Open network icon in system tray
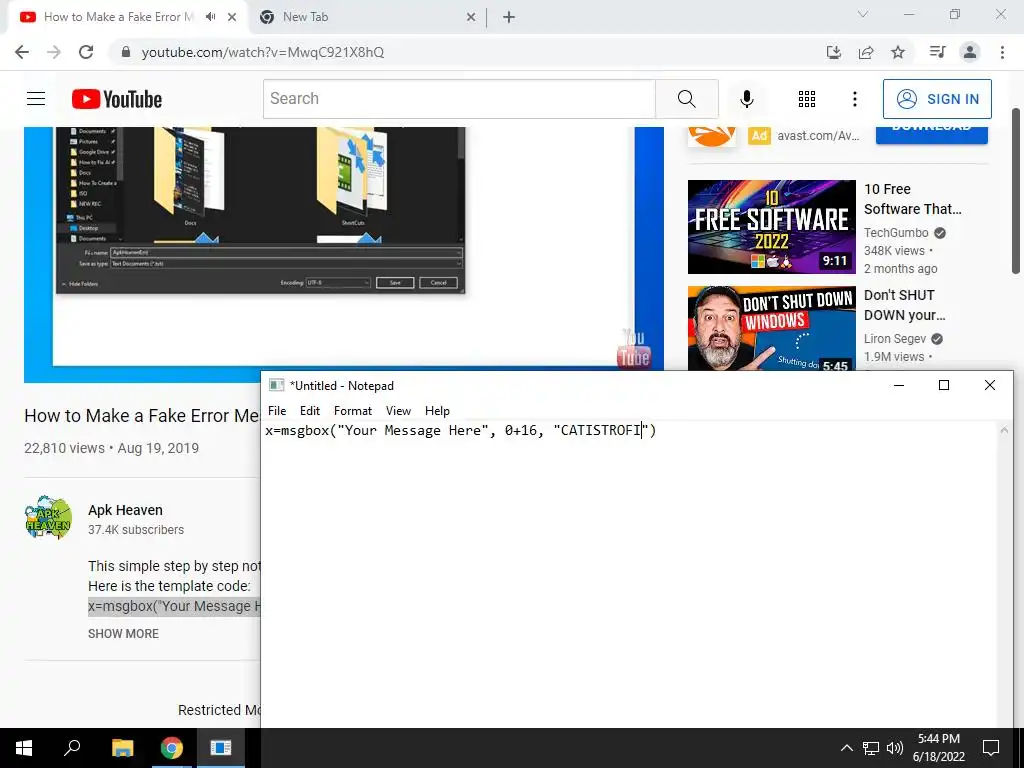The height and width of the screenshot is (768, 1024). pyautogui.click(x=871, y=748)
